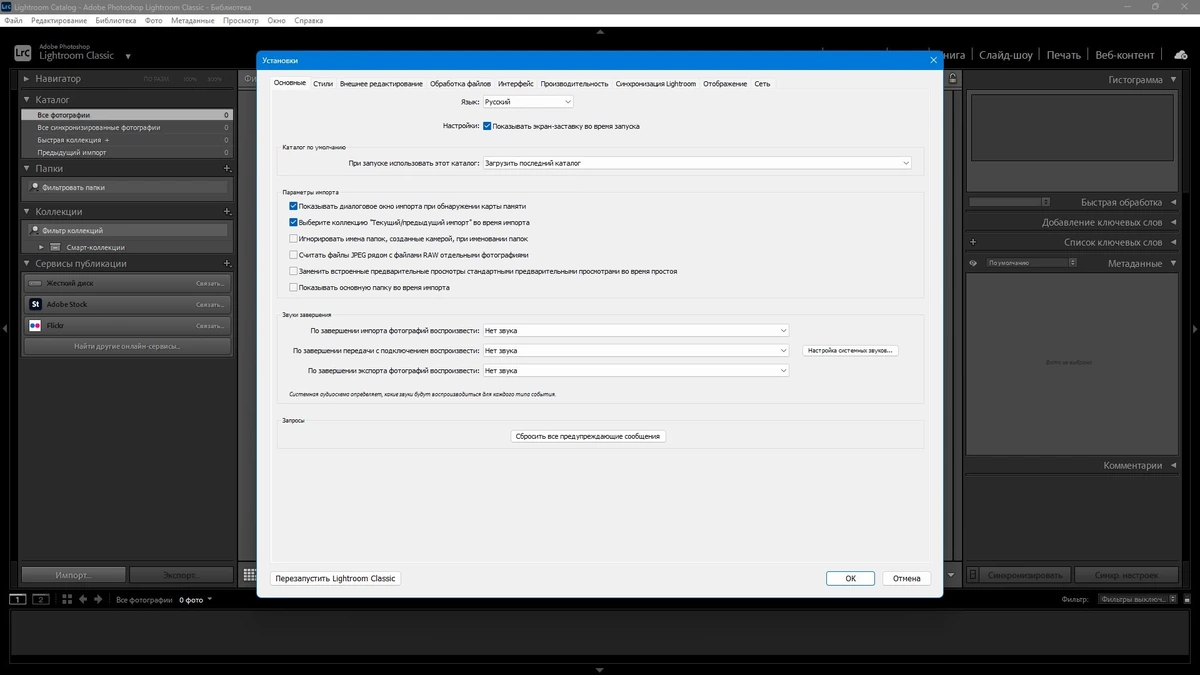The image size is (1200, 675).
Task: Select second window display icon 2
Action: [x=41, y=599]
